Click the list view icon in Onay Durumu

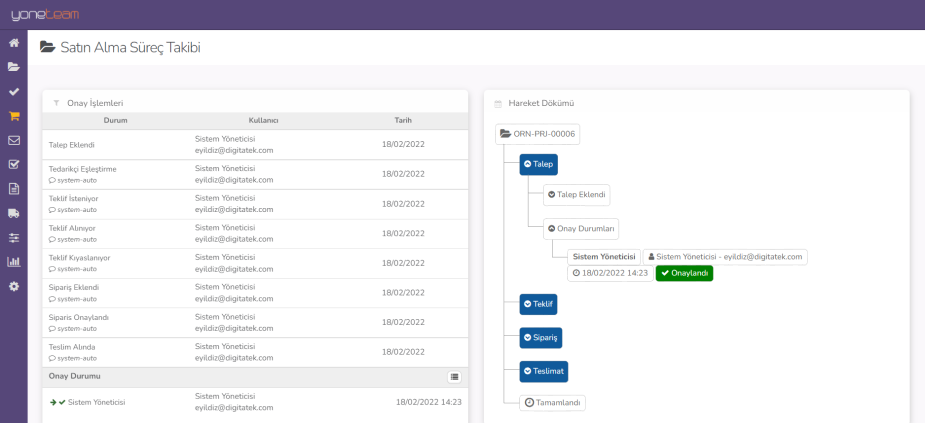pos(454,376)
